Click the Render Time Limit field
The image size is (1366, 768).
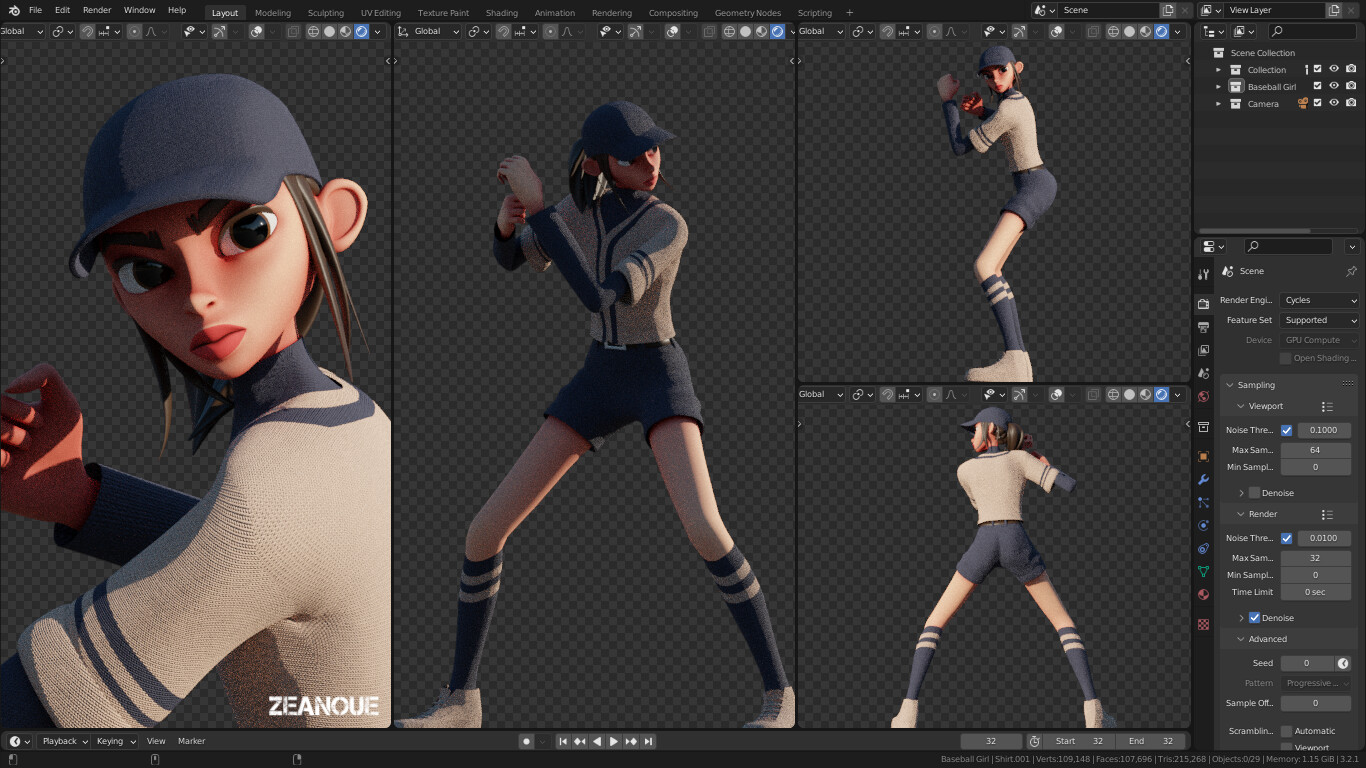point(1315,592)
